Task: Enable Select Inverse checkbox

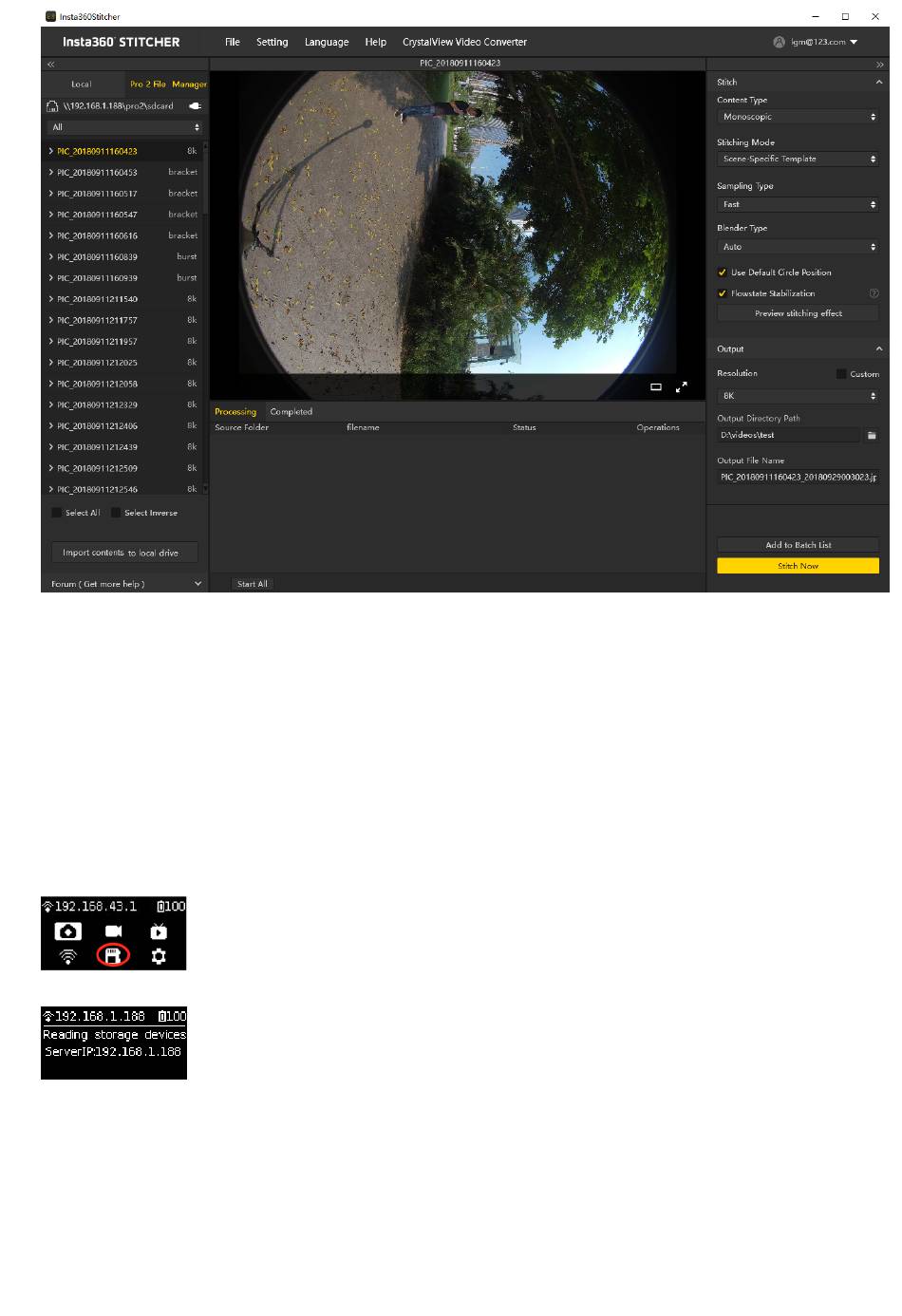Action: (x=116, y=513)
